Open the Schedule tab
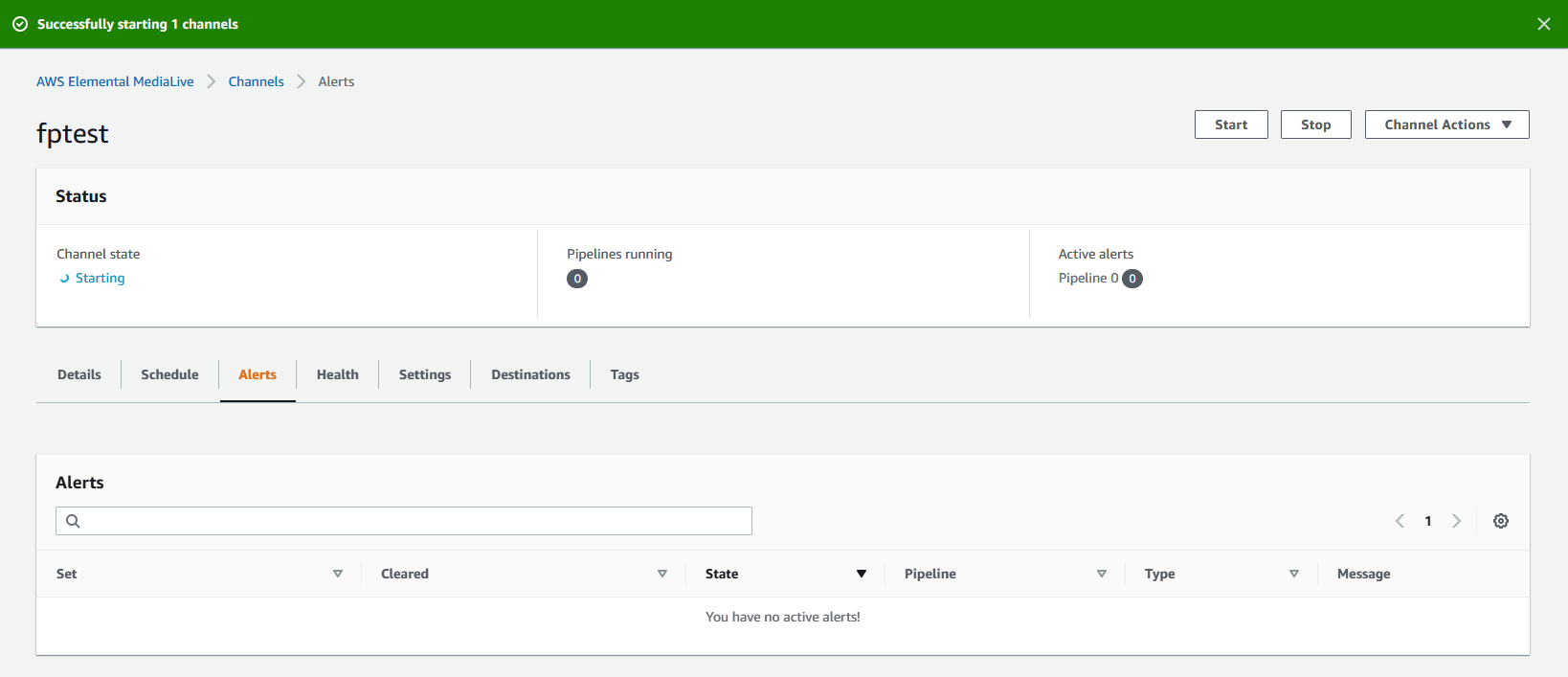This screenshot has height=677, width=1568. pos(169,374)
